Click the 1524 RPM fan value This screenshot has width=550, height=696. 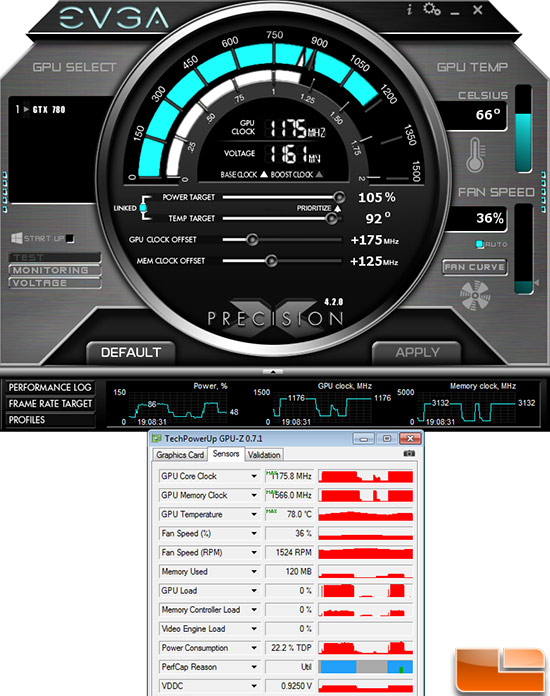(x=289, y=553)
